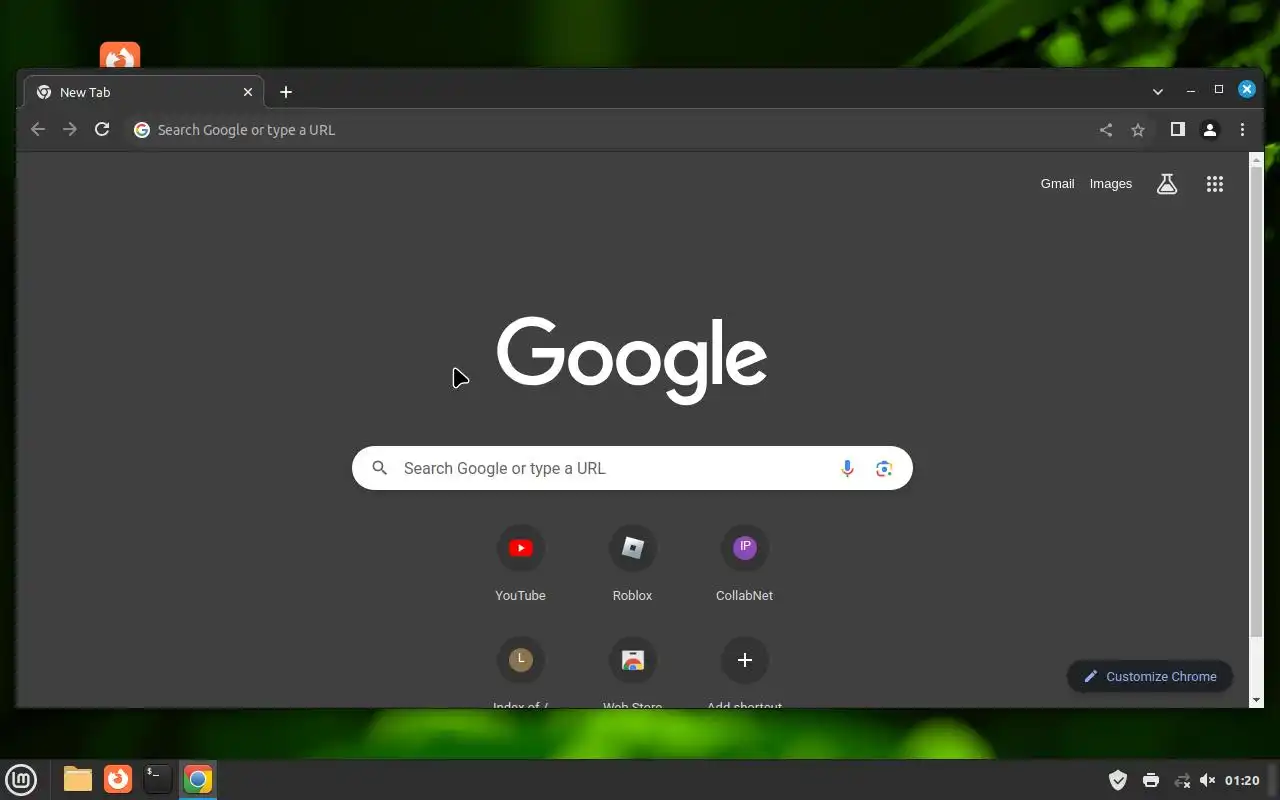Screen dimensions: 1280x800
Task: Click the security shield tray icon
Action: (1118, 780)
